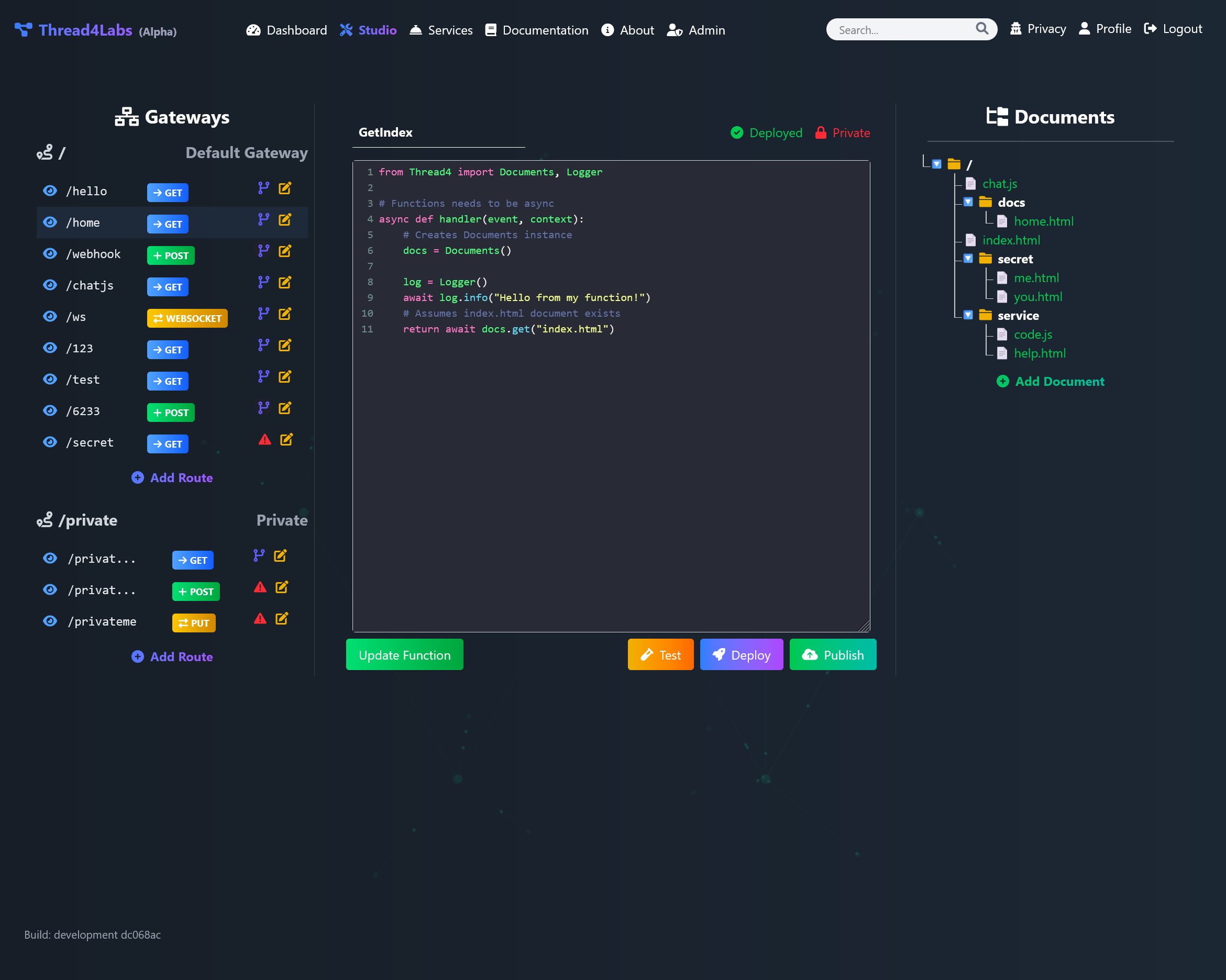Click the green Deployed check icon
The height and width of the screenshot is (980, 1226).
click(737, 132)
